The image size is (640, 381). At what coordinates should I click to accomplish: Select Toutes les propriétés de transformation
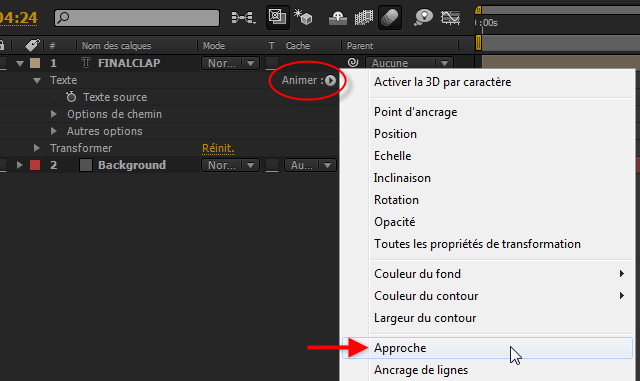click(477, 244)
